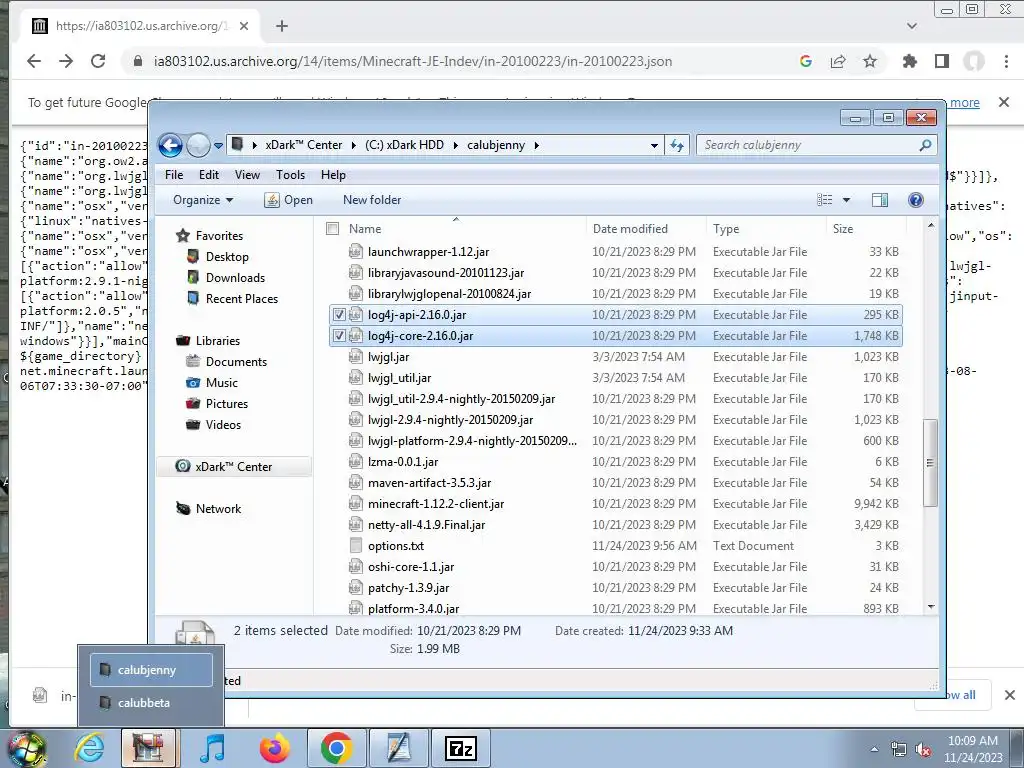Click Explorer forward navigation button
This screenshot has width=1024, height=768.
[x=198, y=145]
